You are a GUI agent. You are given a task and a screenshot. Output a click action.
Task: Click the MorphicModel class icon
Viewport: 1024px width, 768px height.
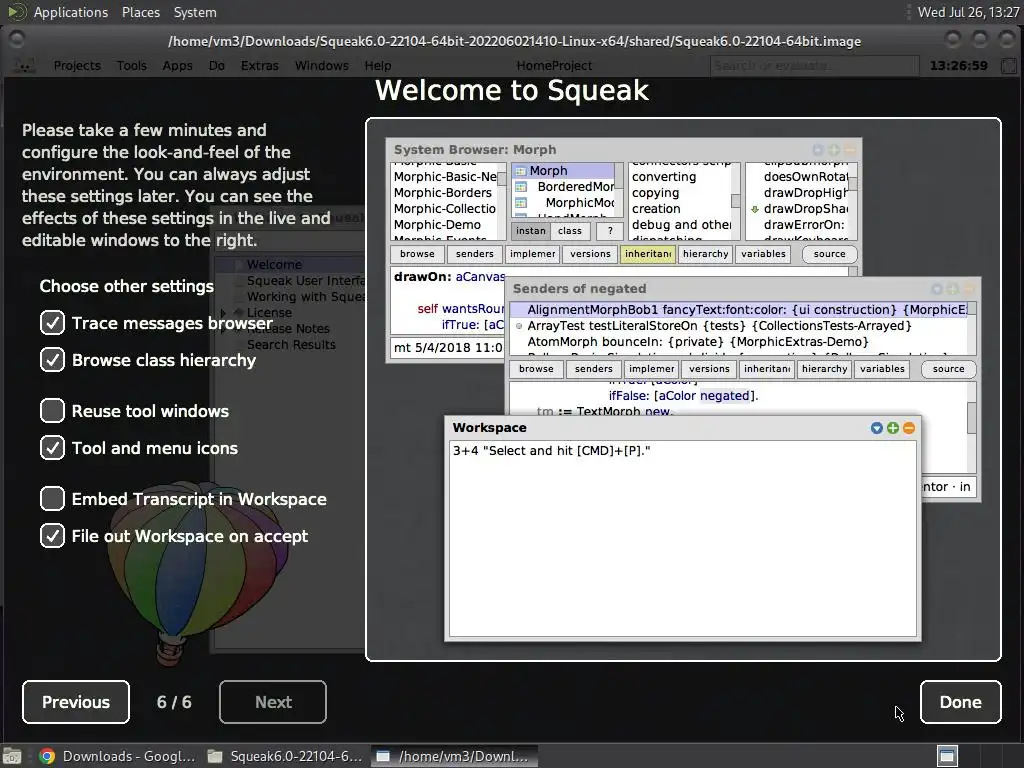pos(520,203)
